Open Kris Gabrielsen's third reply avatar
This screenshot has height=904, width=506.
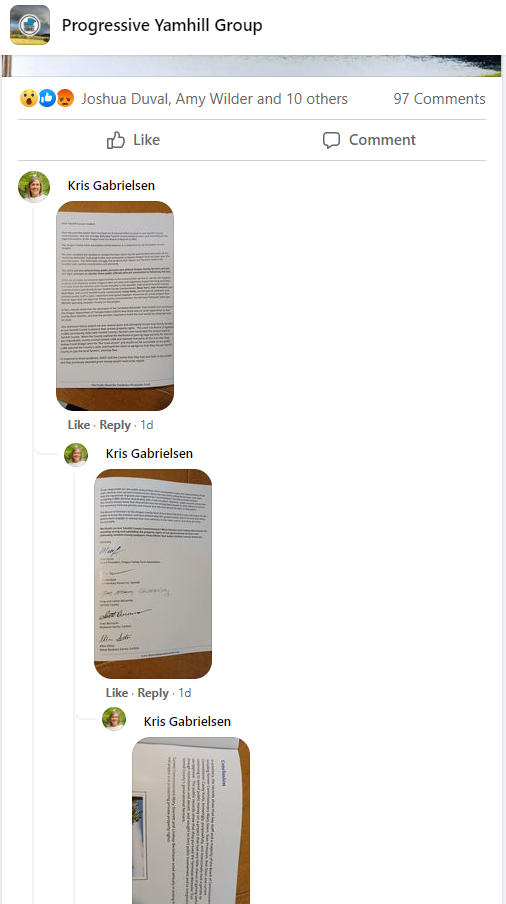pos(114,720)
